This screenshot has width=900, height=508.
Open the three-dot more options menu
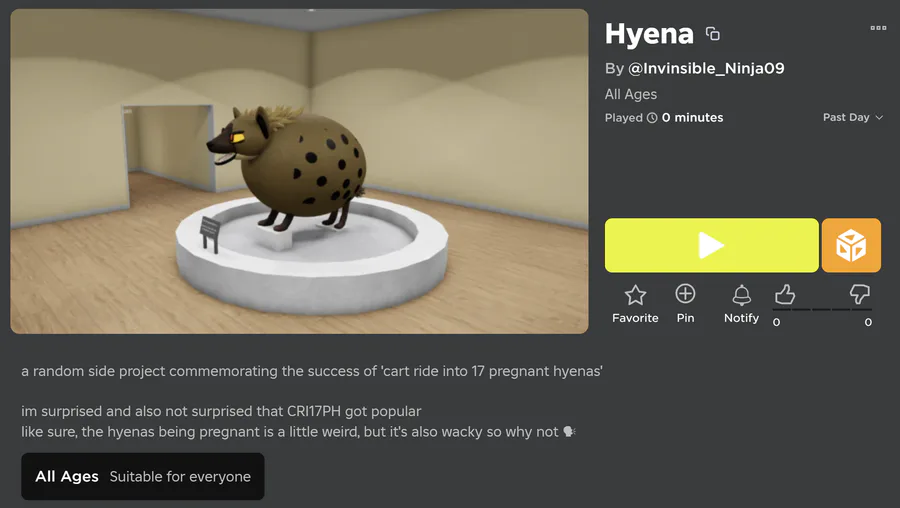(x=878, y=28)
